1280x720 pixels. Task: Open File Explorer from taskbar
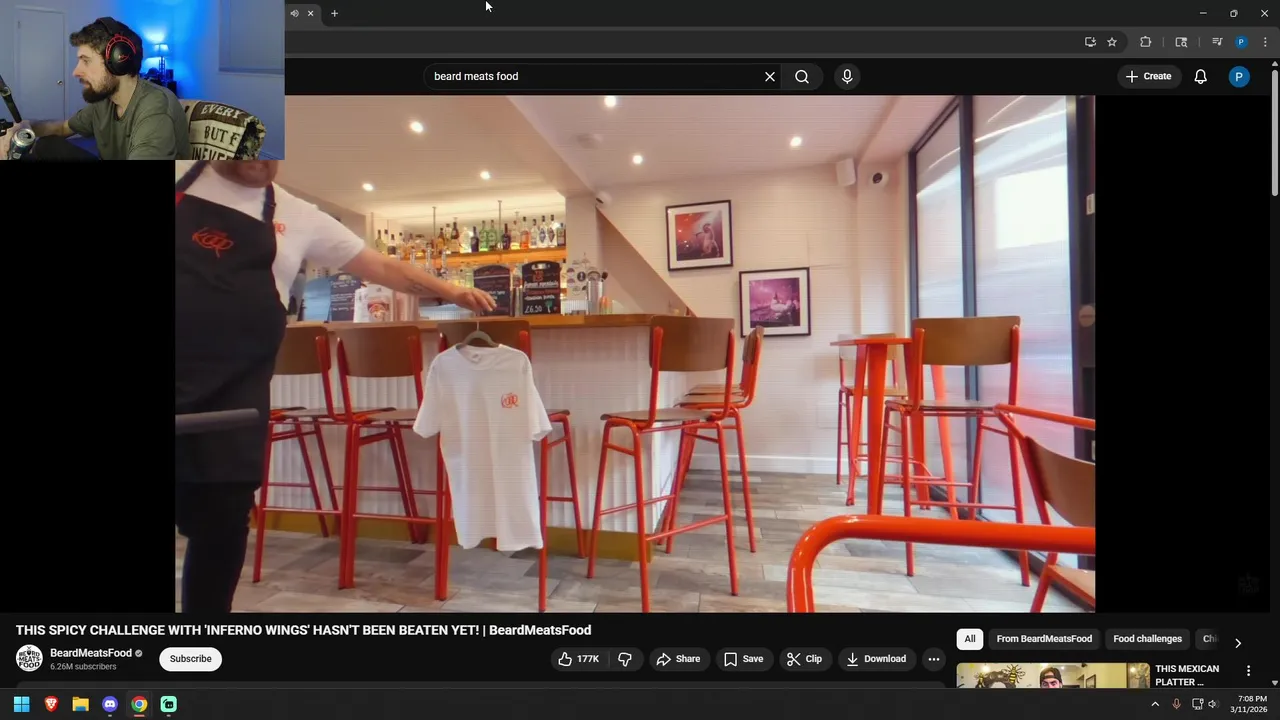pyautogui.click(x=80, y=704)
